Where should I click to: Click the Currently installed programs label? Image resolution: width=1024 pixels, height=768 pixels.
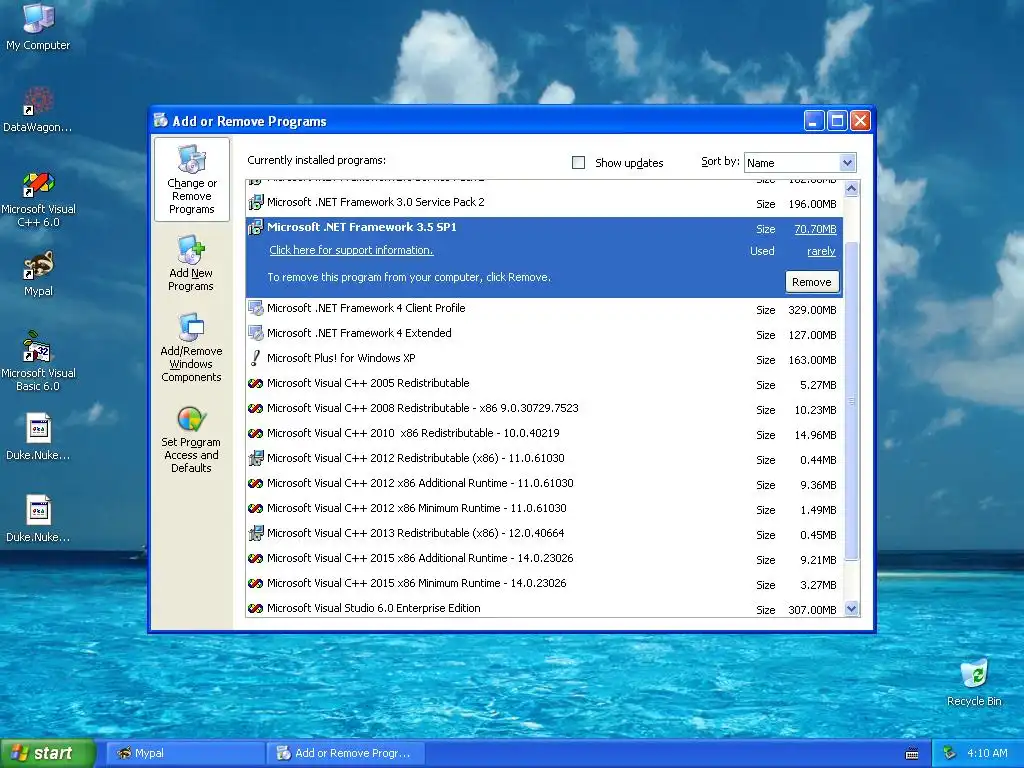point(317,160)
